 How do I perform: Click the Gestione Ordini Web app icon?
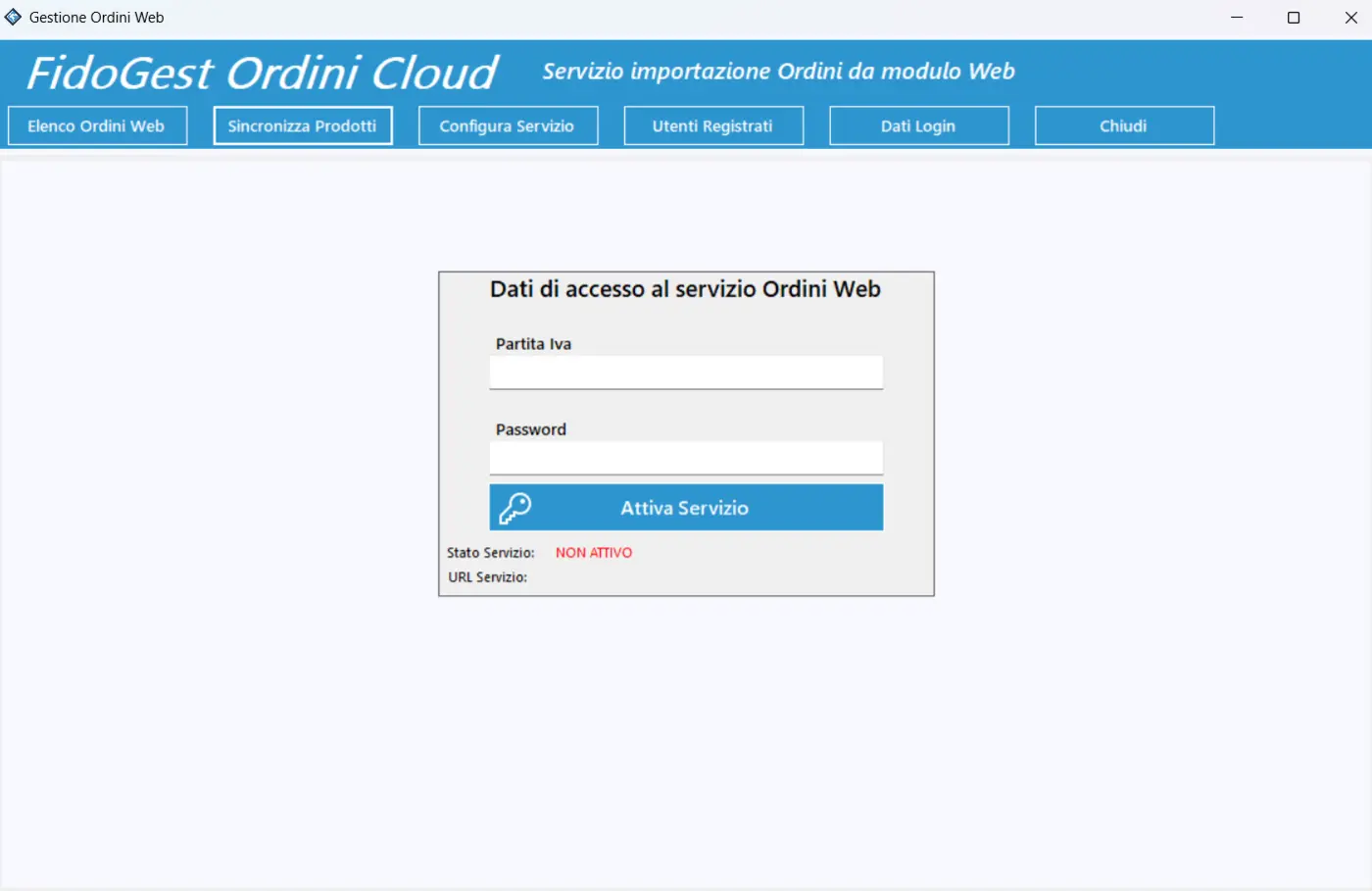pyautogui.click(x=13, y=17)
